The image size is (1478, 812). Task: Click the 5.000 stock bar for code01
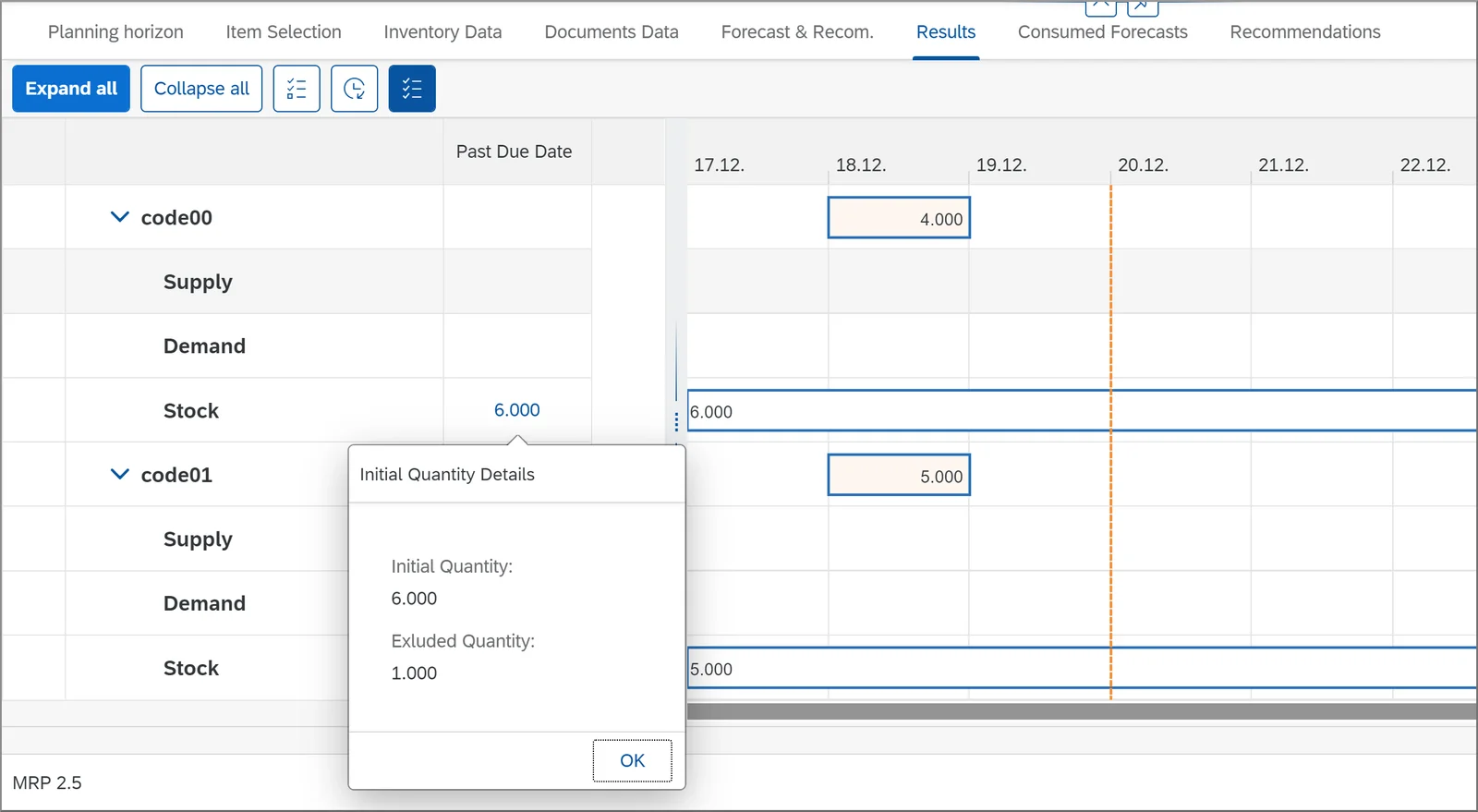[x=1081, y=668]
